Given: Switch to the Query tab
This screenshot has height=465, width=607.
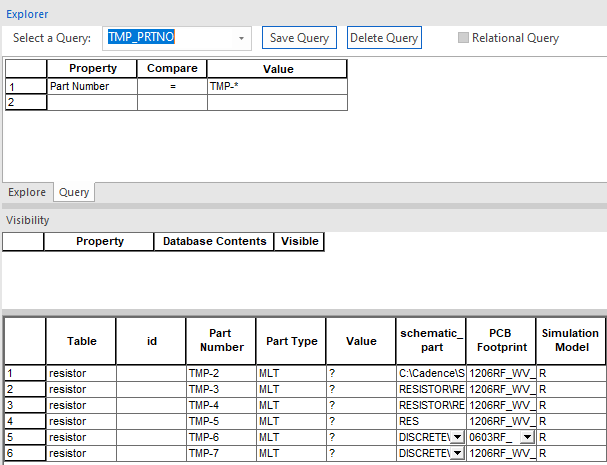Looking at the screenshot, I should 73,192.
